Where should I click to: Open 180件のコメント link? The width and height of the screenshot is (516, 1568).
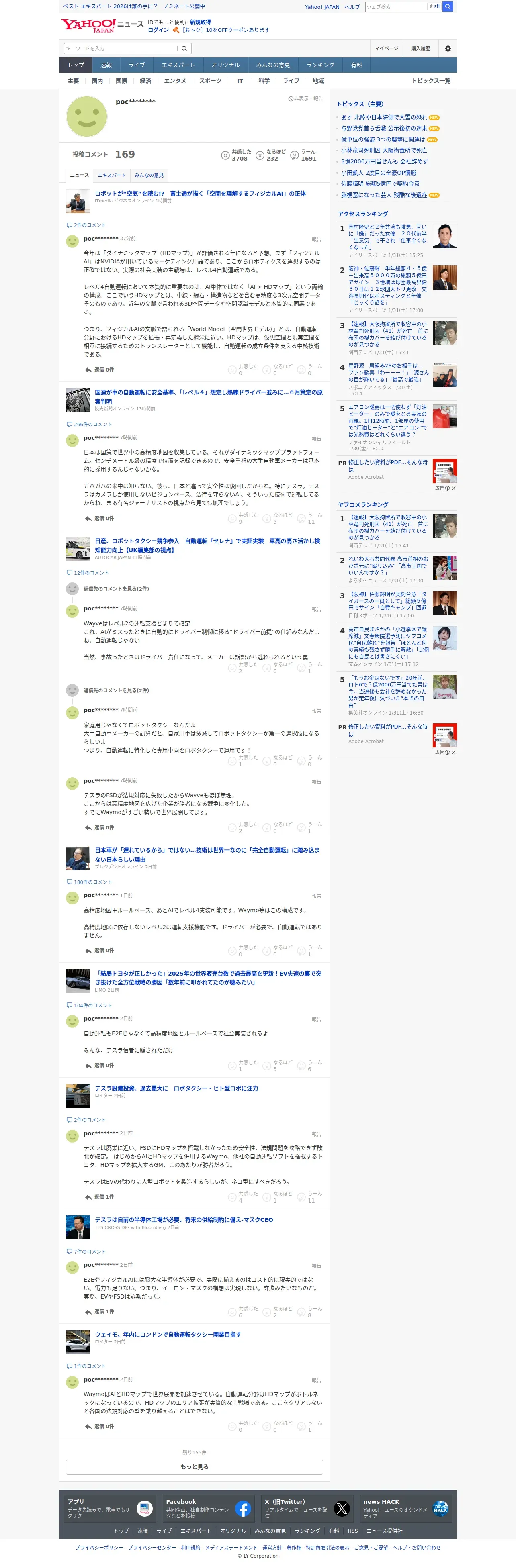point(92,882)
